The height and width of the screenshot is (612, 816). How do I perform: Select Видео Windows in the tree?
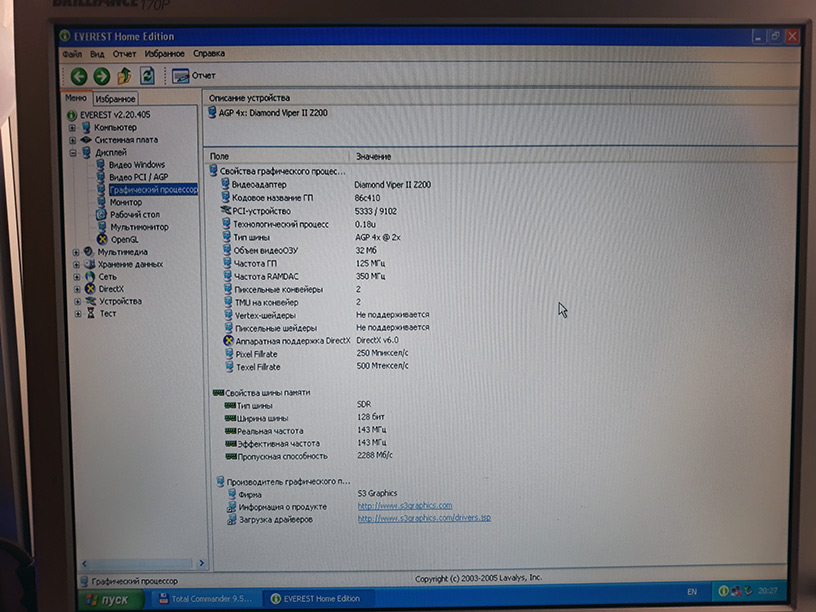pos(137,164)
